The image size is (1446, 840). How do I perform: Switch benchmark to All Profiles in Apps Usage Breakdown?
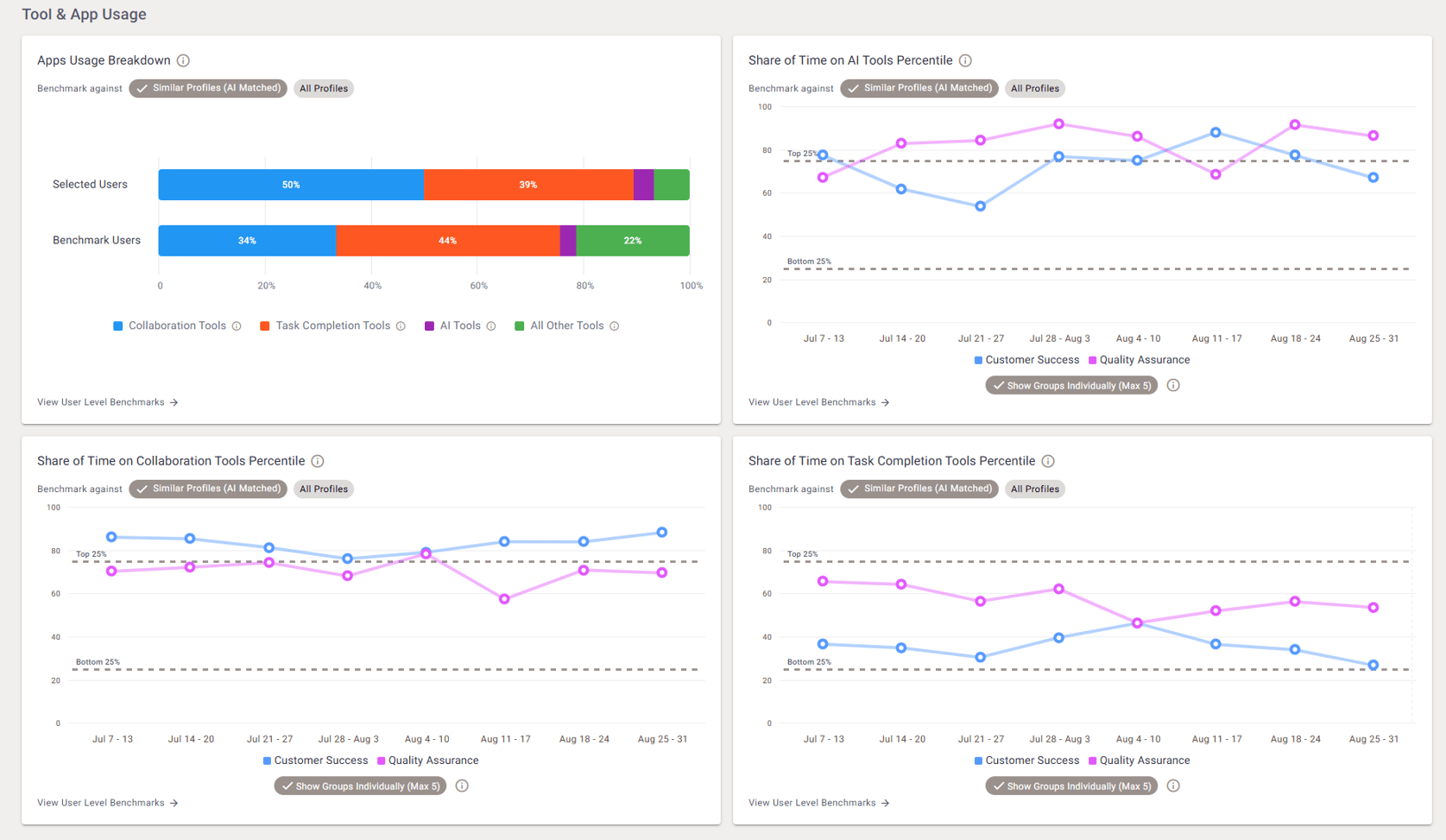[324, 88]
